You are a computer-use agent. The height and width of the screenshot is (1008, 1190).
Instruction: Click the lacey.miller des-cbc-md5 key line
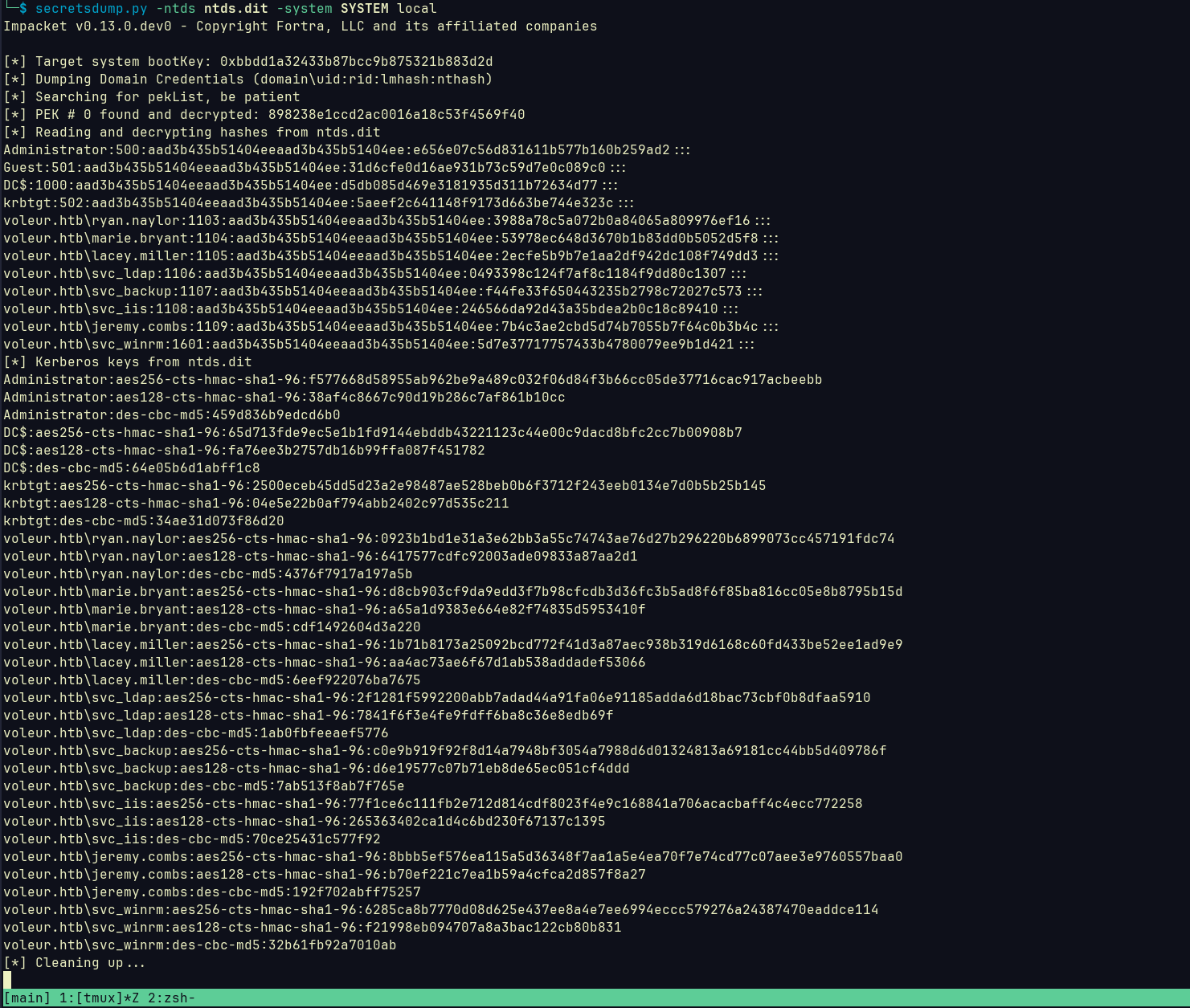click(x=212, y=680)
